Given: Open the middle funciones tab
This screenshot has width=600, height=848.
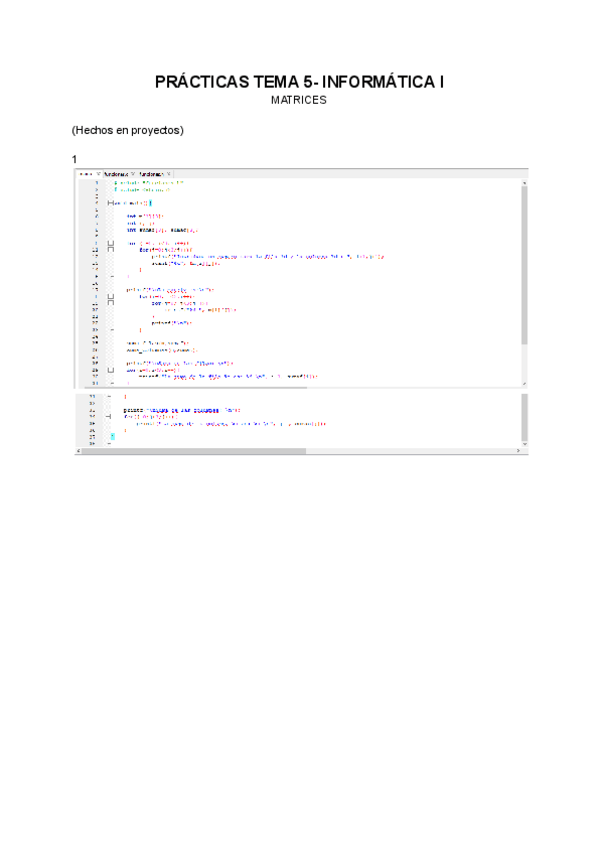Looking at the screenshot, I should [116, 174].
